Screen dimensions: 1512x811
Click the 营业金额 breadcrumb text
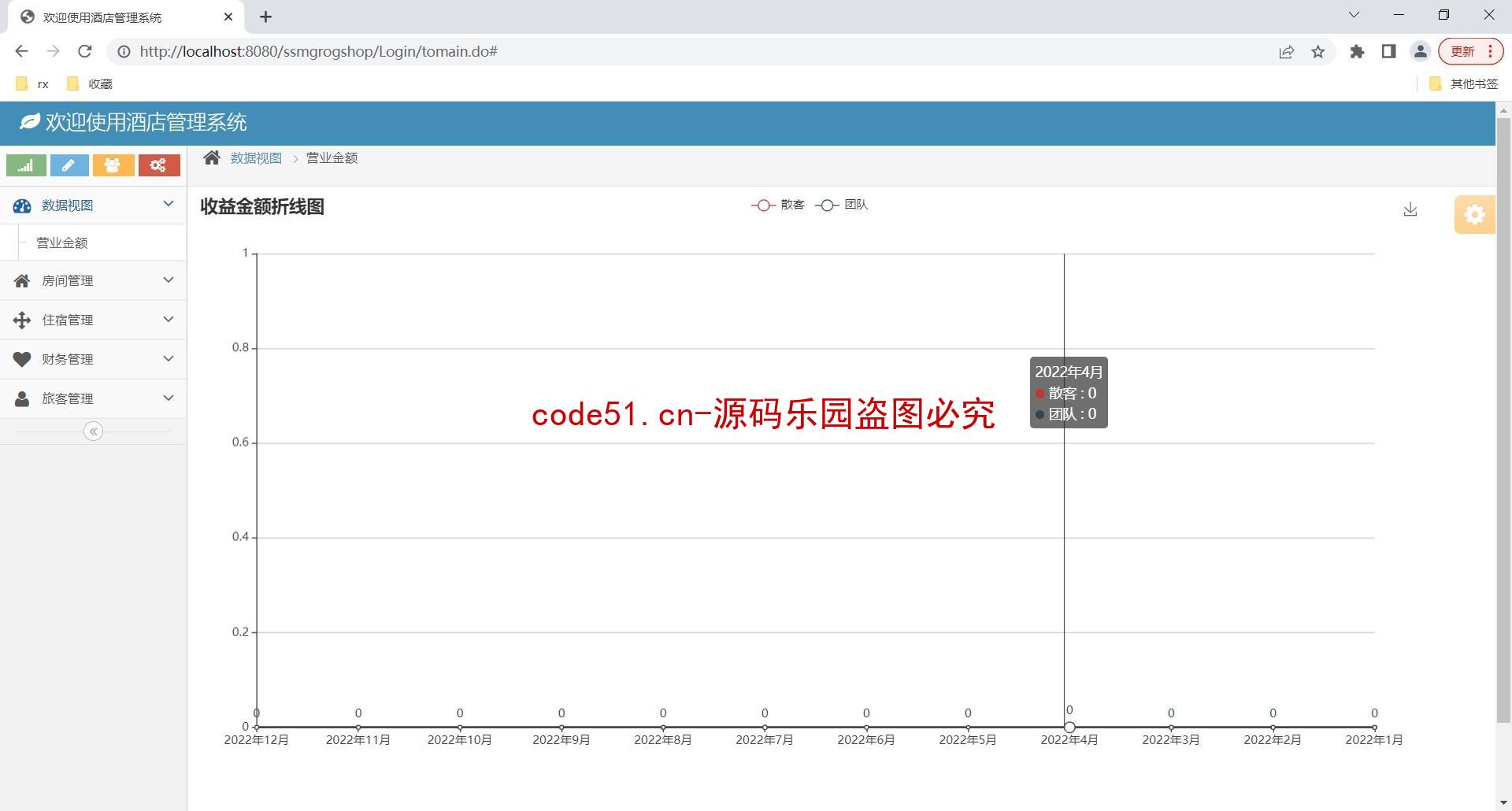[332, 158]
